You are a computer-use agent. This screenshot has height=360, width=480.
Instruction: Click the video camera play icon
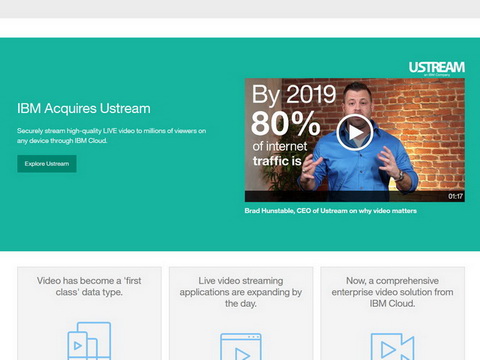point(392,347)
